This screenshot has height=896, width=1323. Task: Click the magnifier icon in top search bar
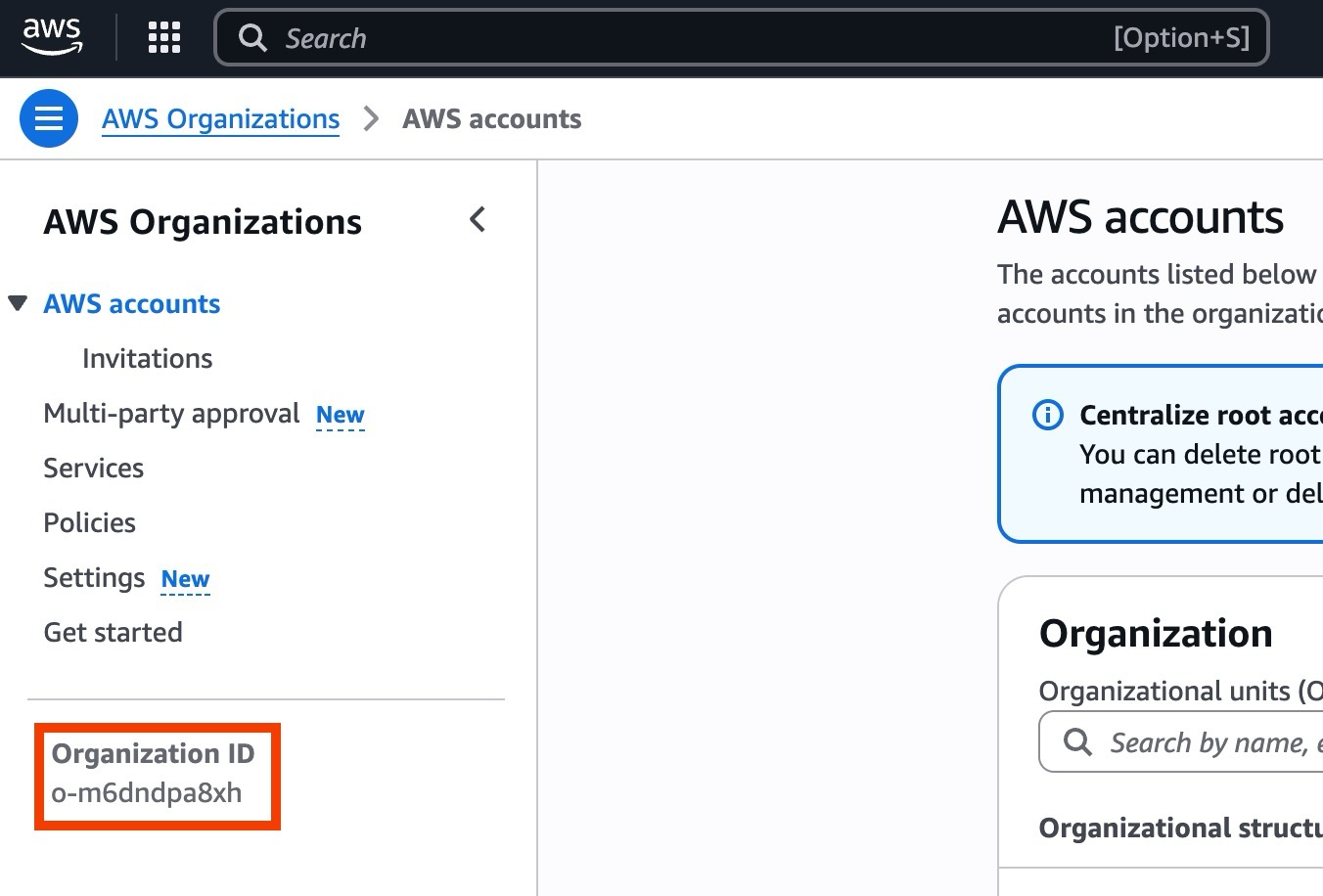(252, 38)
